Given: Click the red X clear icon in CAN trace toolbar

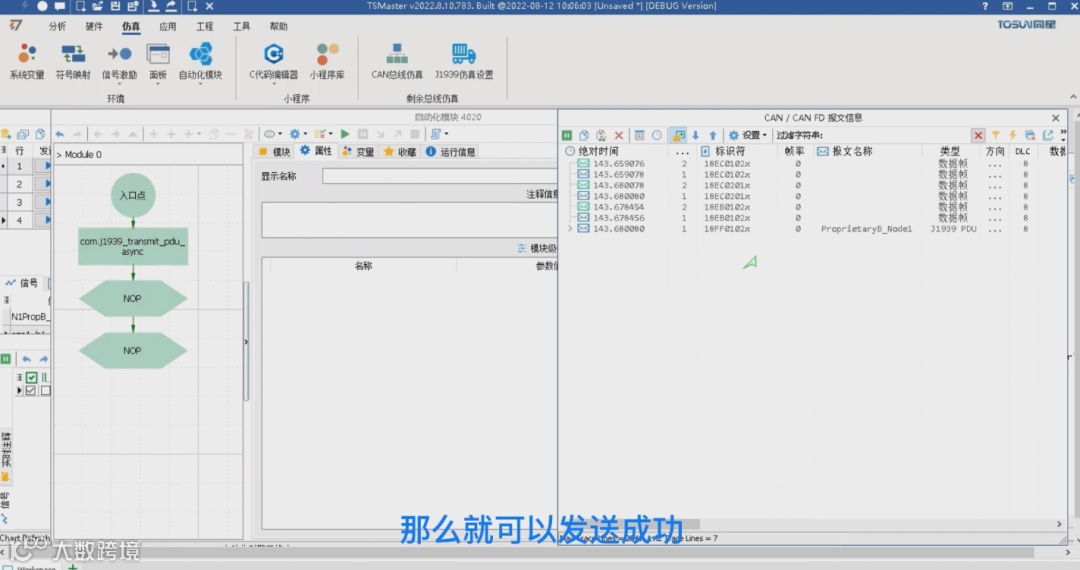Looking at the screenshot, I should [x=619, y=136].
